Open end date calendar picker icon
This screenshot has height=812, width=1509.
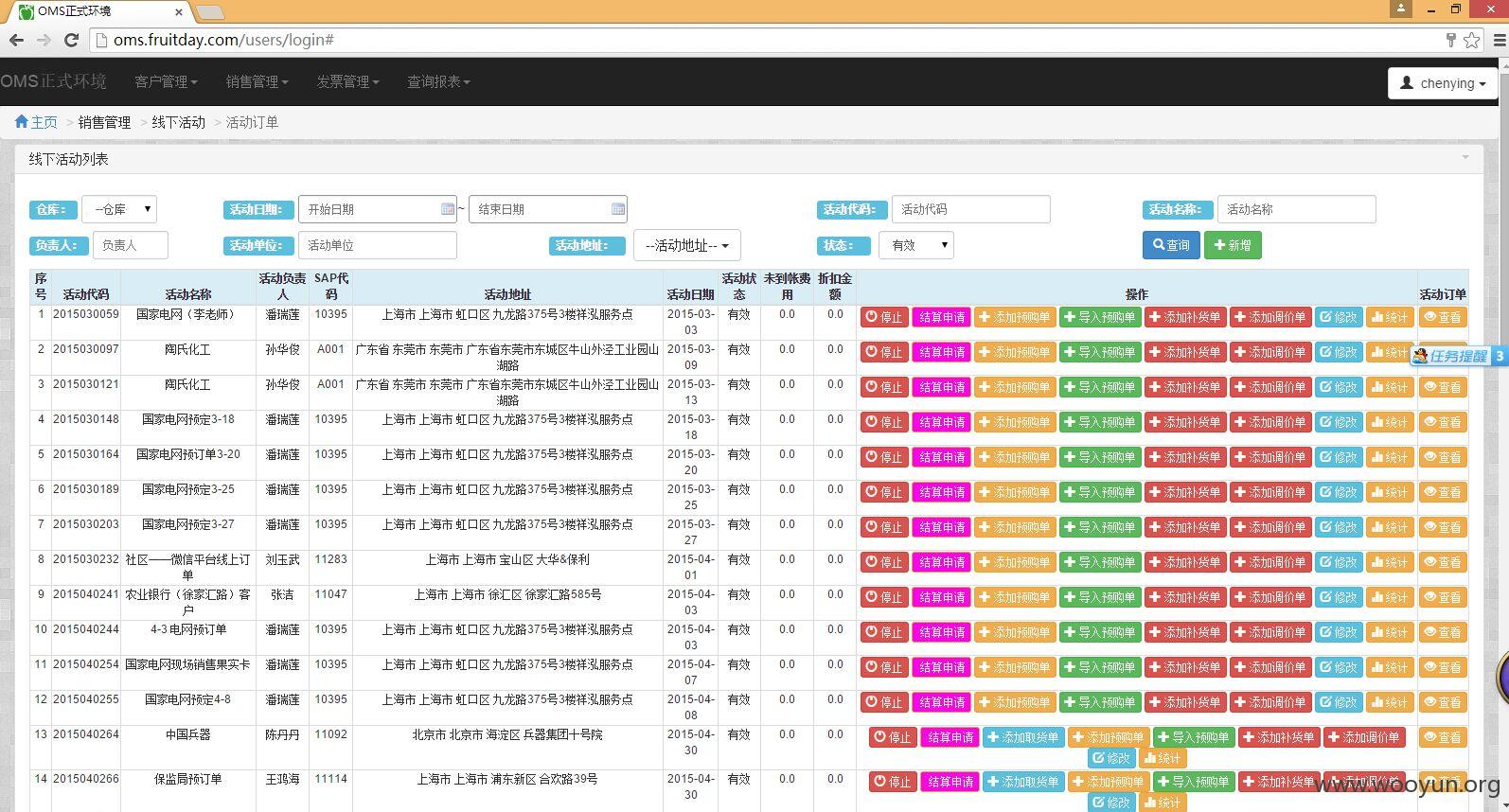(x=618, y=209)
